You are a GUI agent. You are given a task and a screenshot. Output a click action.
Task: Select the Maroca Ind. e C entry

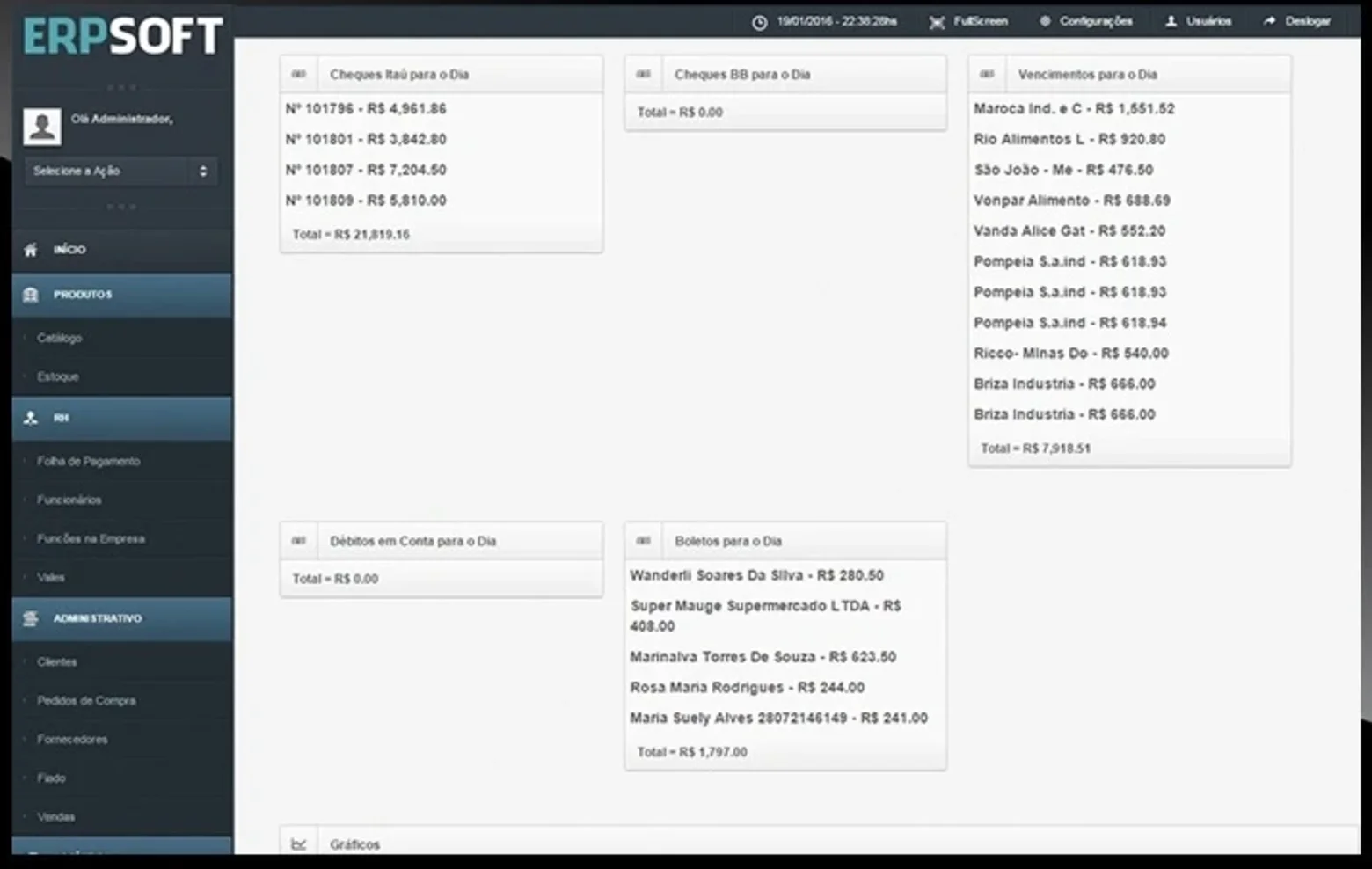[1074, 109]
